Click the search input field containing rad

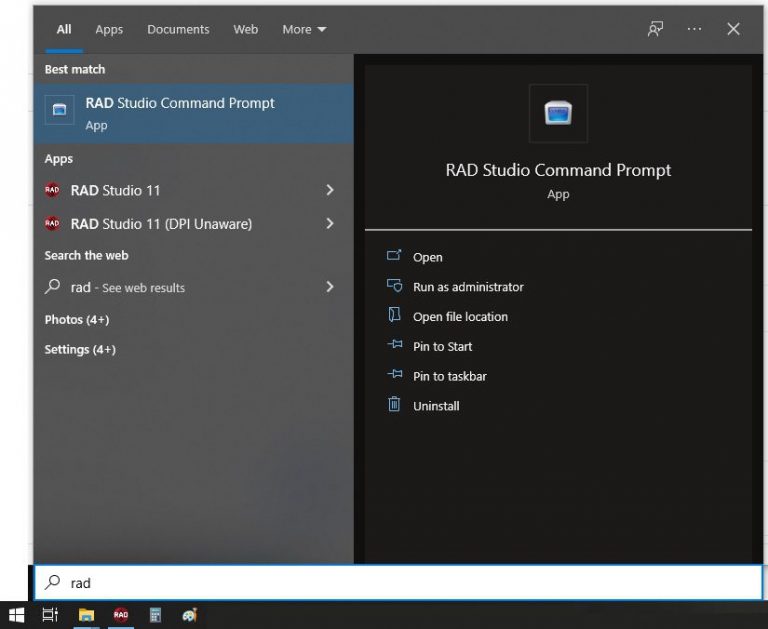coord(398,582)
